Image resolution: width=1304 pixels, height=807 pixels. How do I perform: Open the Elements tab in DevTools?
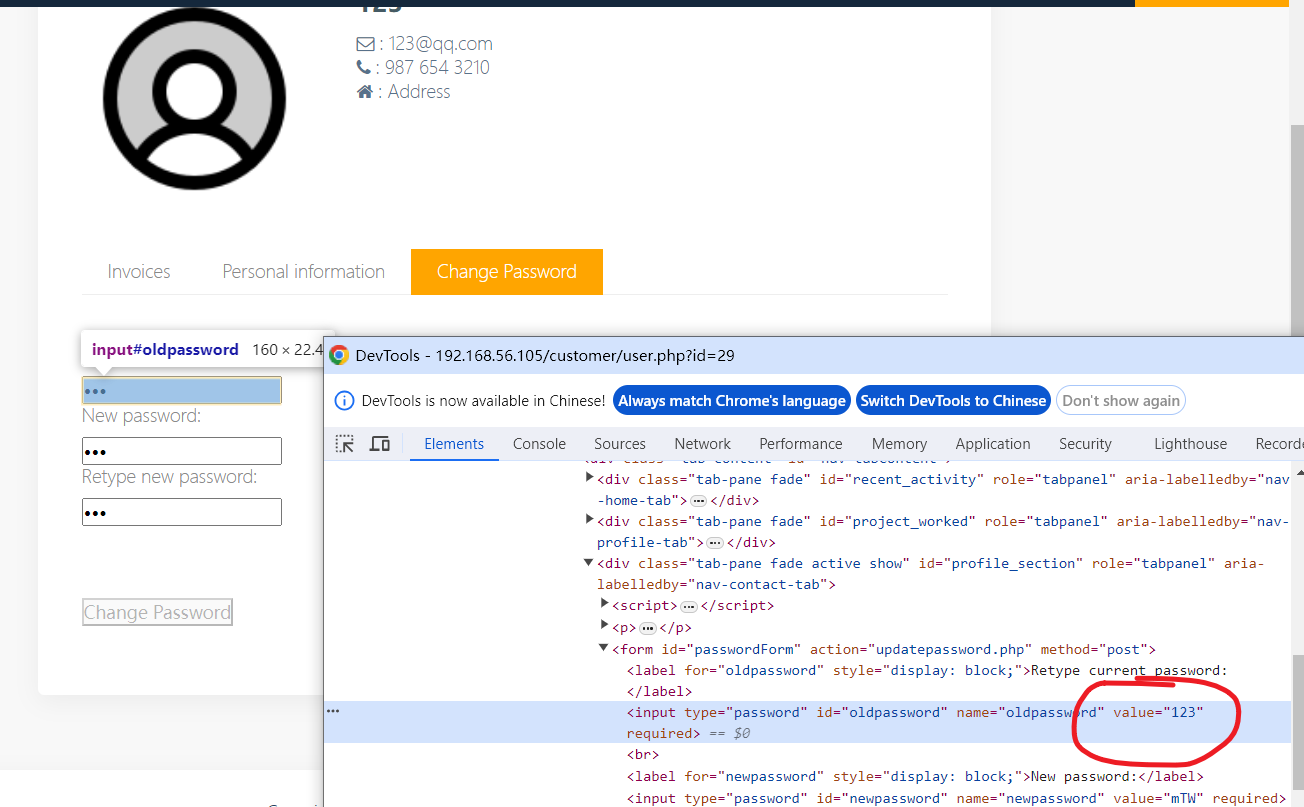click(454, 444)
